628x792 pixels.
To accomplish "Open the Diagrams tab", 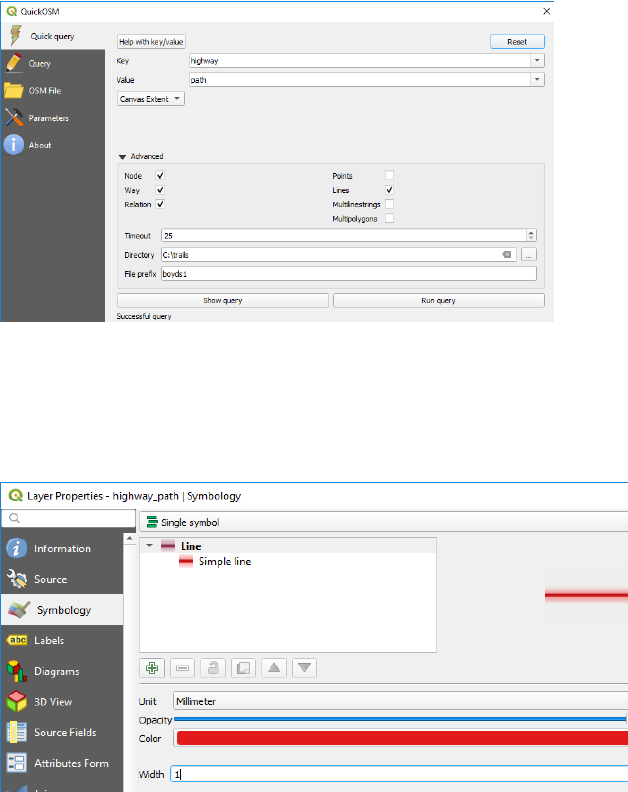I will pyautogui.click(x=62, y=671).
